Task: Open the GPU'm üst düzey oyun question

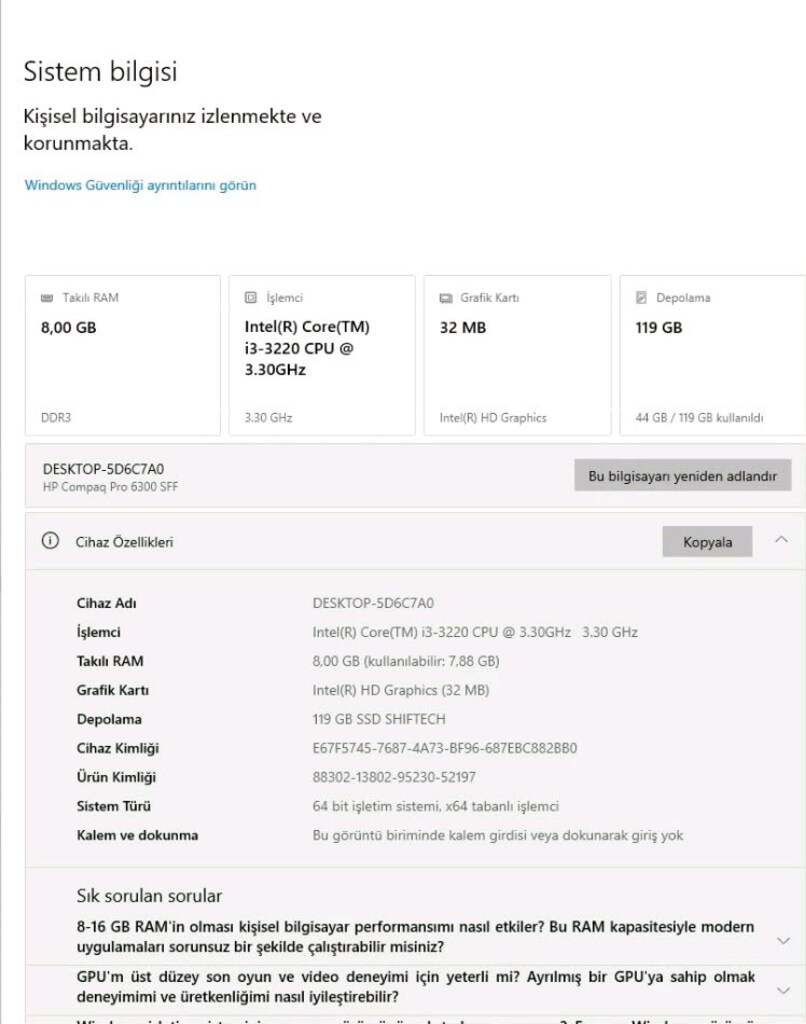Action: coord(415,986)
